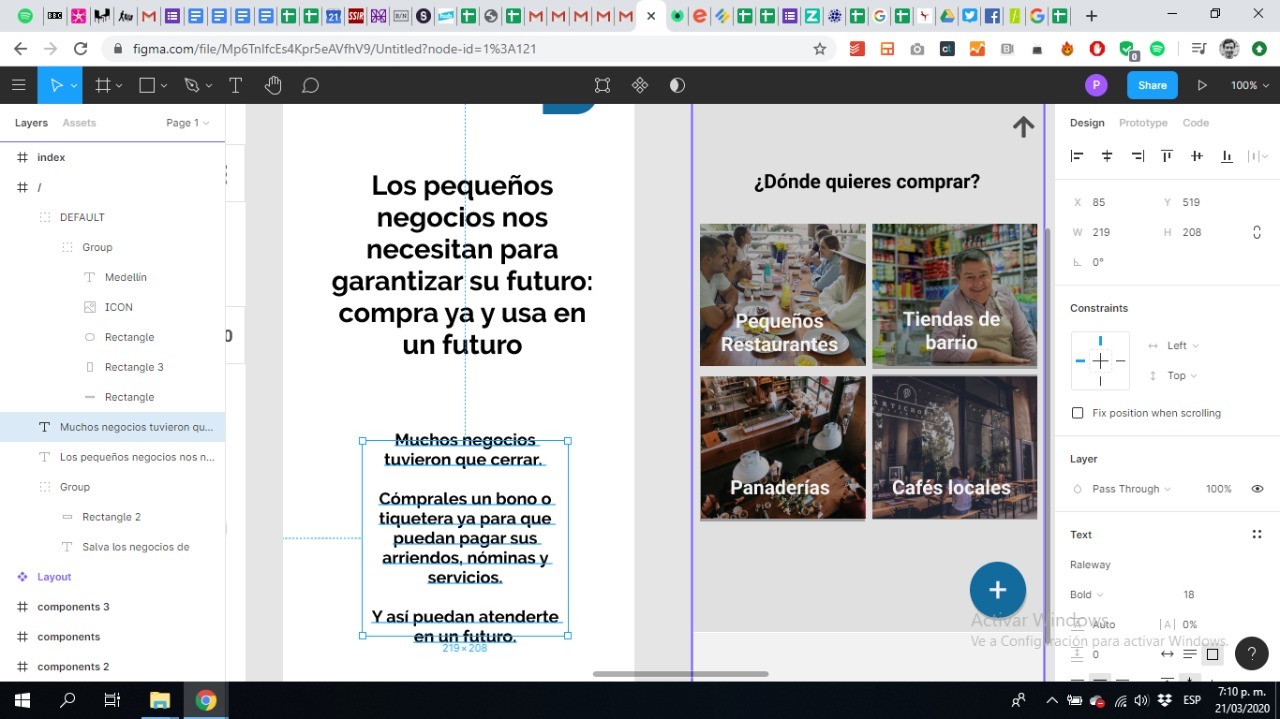The width and height of the screenshot is (1280, 719).
Task: Open shape tools dropdown arrow
Action: point(164,86)
